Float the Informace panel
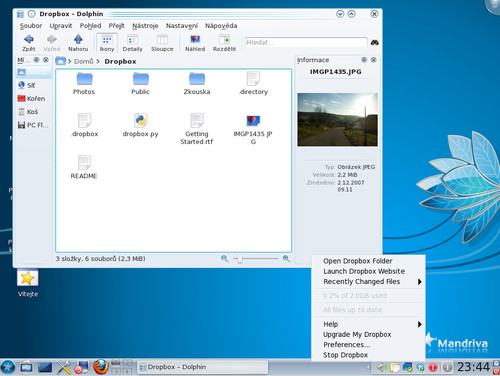The image size is (500, 376). (364, 60)
